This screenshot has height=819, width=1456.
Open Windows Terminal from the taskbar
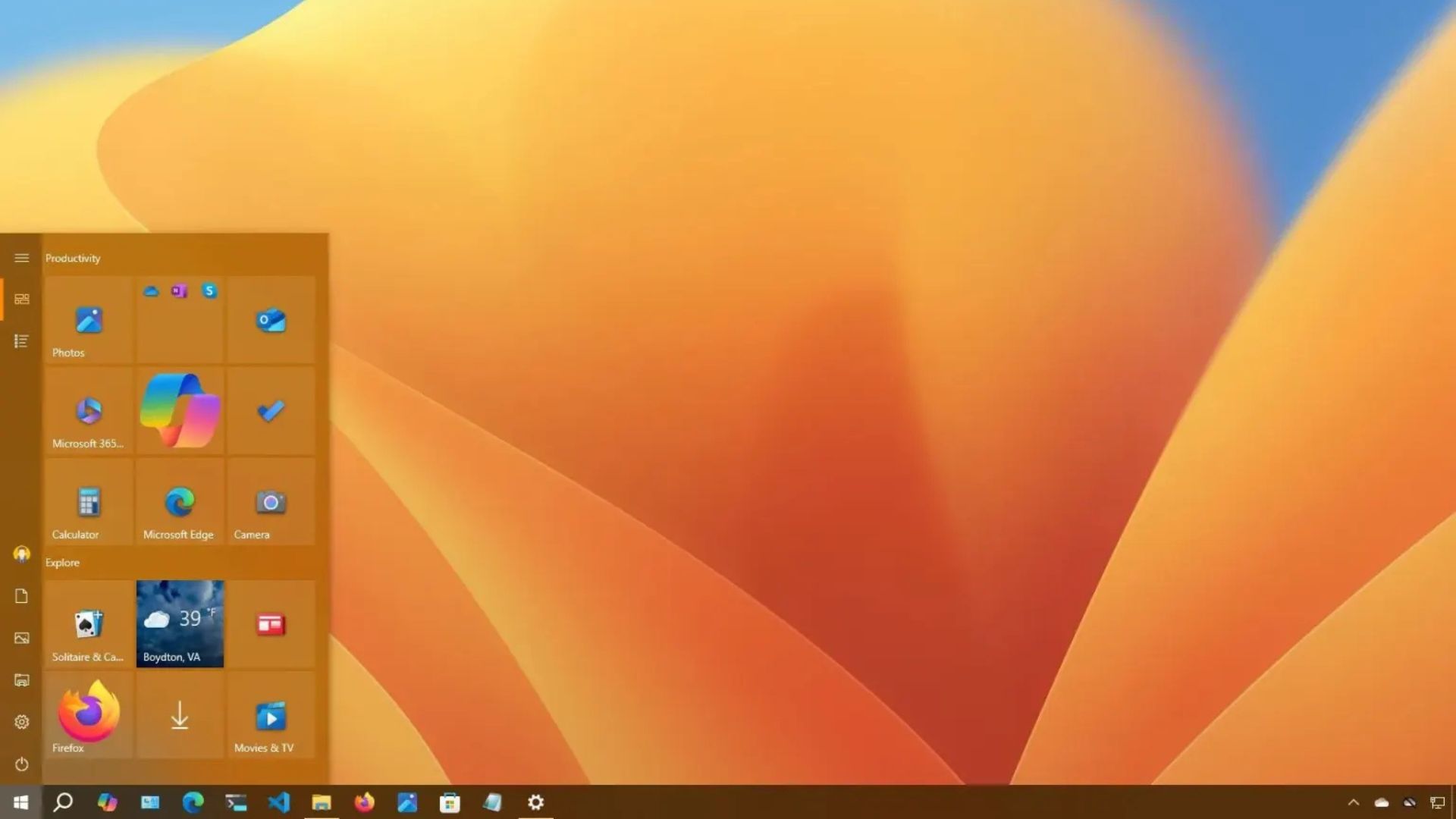click(x=236, y=802)
